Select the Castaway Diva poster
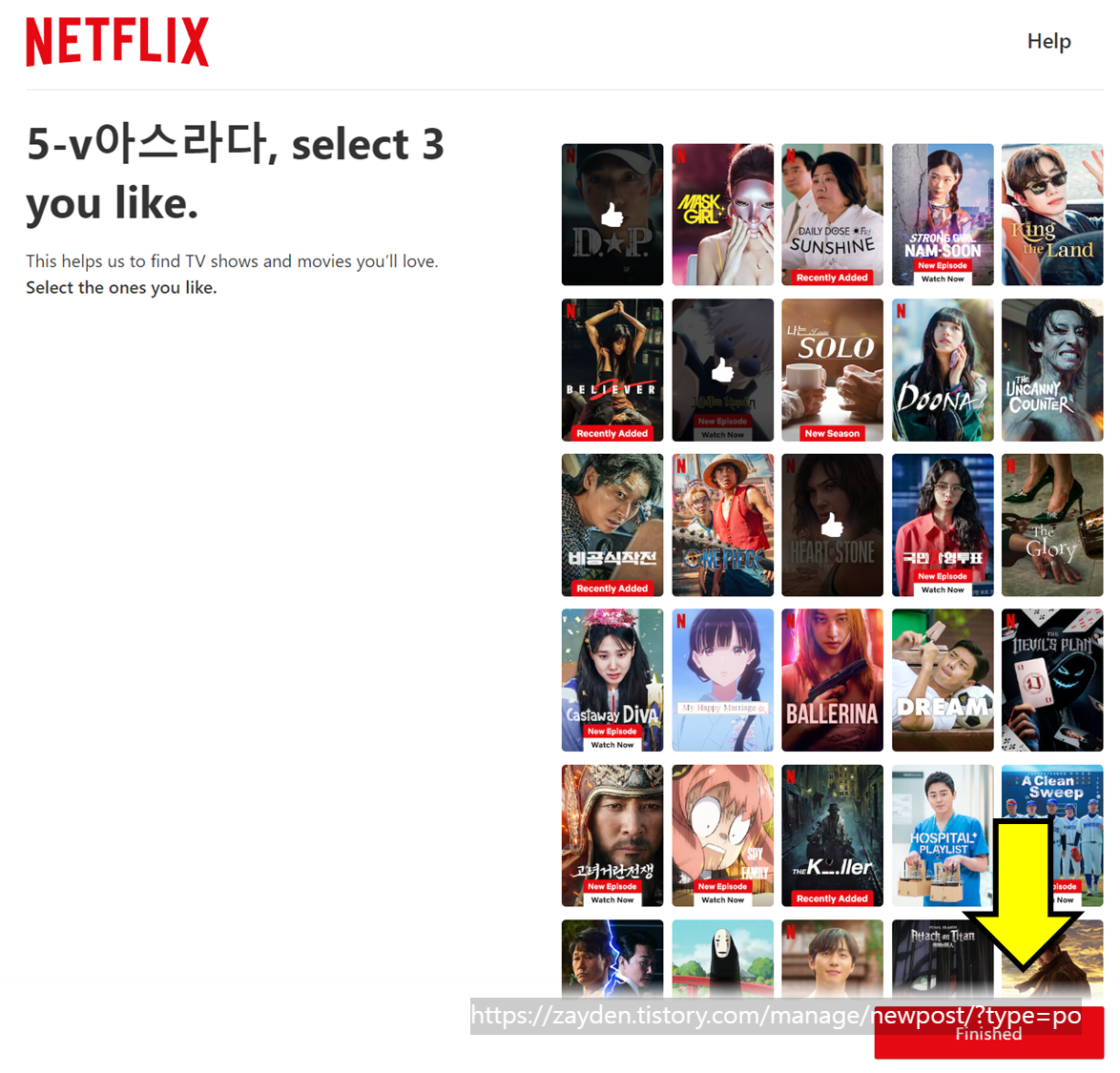Viewport: 1120px width, 1073px height. point(612,680)
